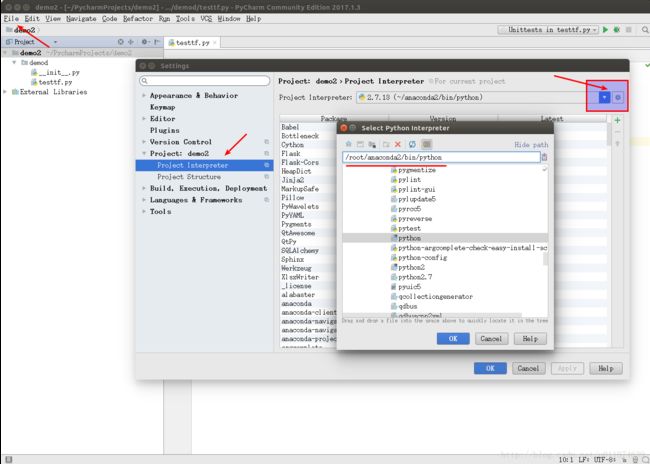Open the VCS menu

(206, 19)
